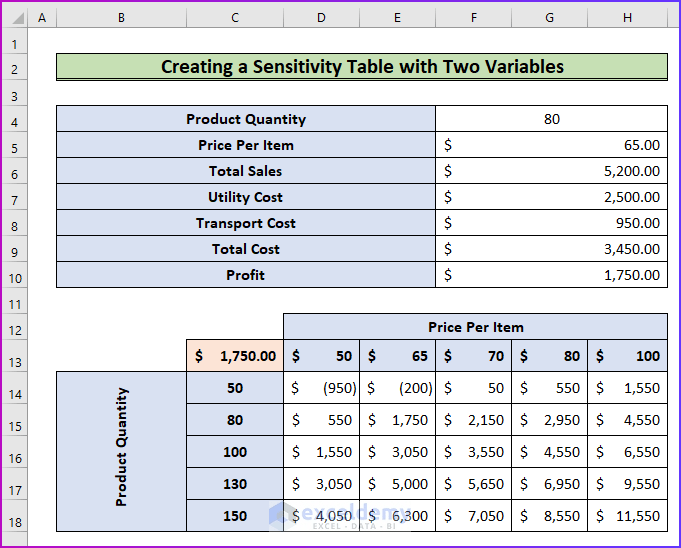Viewport: 681px width, 548px height.
Task: Click quantity 150 cell in column C
Action: (x=235, y=515)
